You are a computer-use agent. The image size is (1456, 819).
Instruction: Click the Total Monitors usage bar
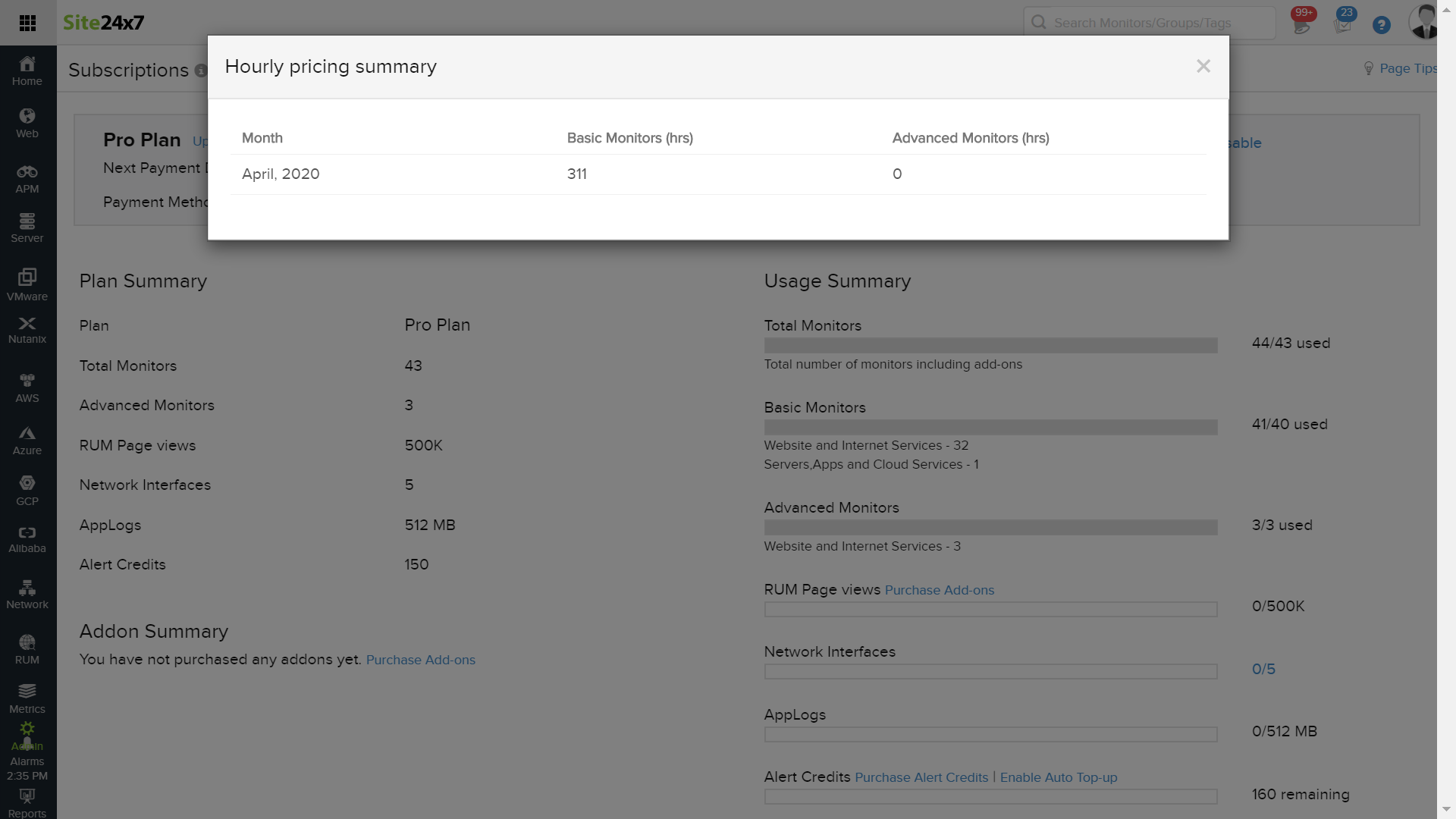(990, 345)
